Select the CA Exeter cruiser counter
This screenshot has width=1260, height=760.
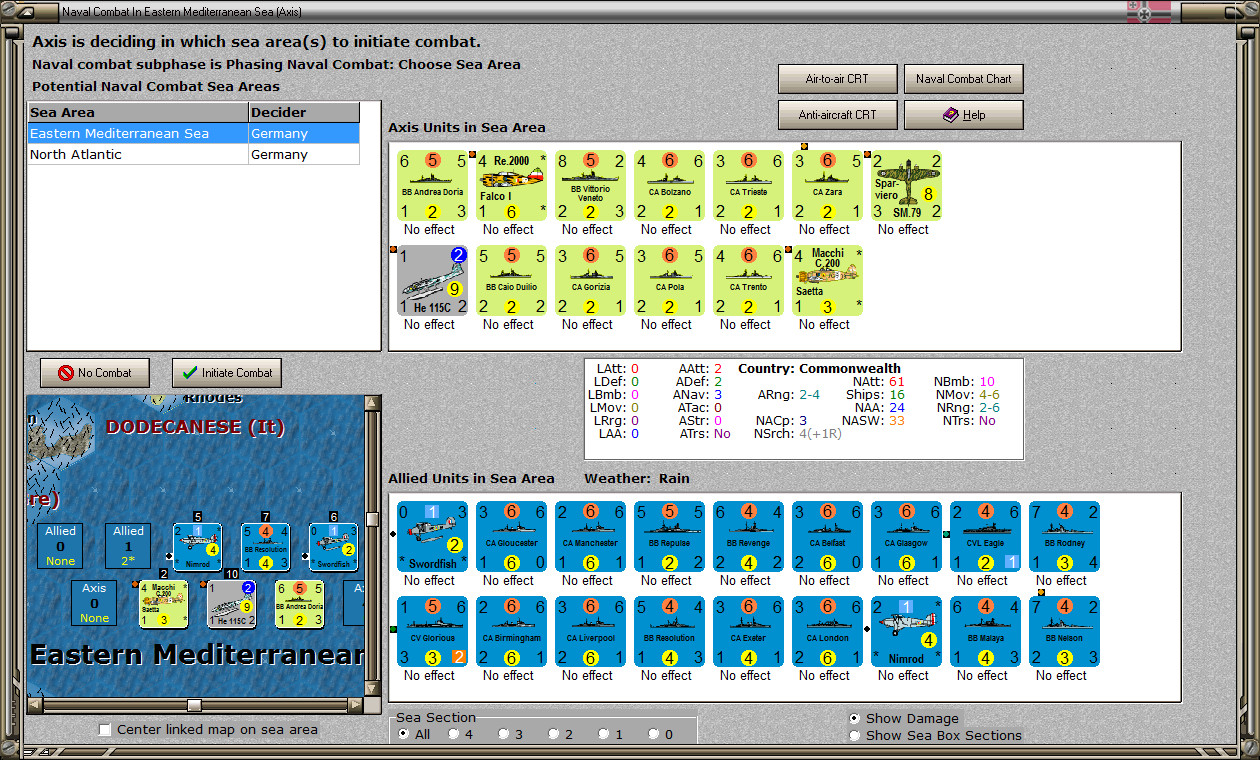click(748, 631)
